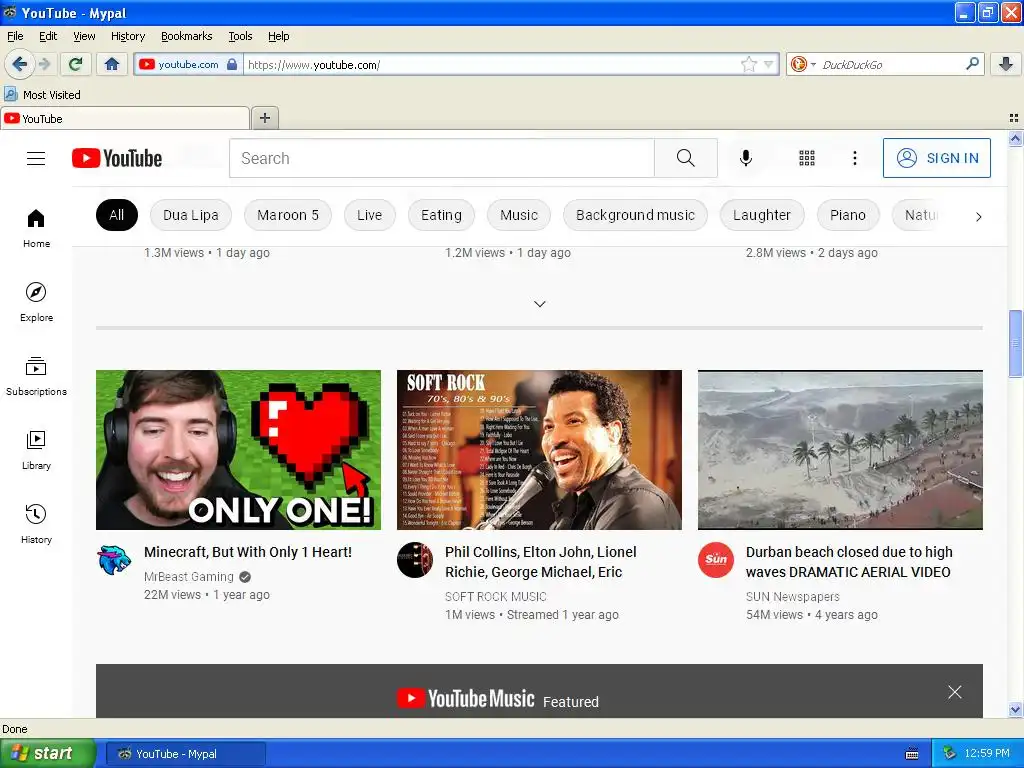The width and height of the screenshot is (1024, 768).
Task: Select the Eating filter chip
Action: pyautogui.click(x=441, y=215)
